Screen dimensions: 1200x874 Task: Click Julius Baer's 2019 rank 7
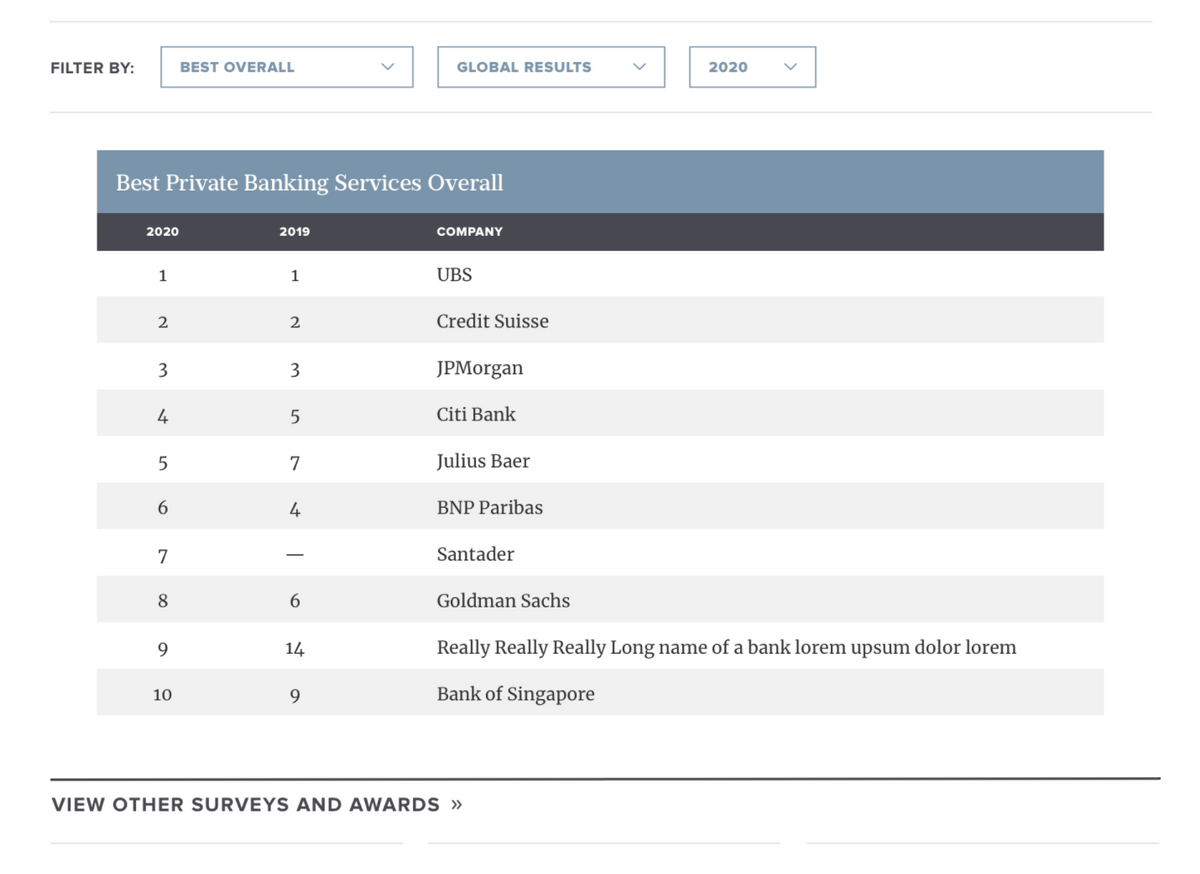294,462
